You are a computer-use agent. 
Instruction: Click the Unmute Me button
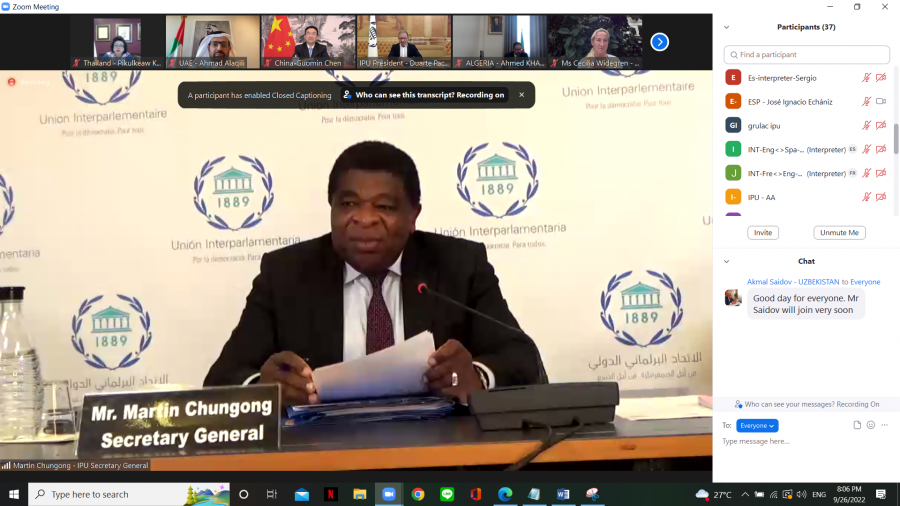[x=839, y=232]
